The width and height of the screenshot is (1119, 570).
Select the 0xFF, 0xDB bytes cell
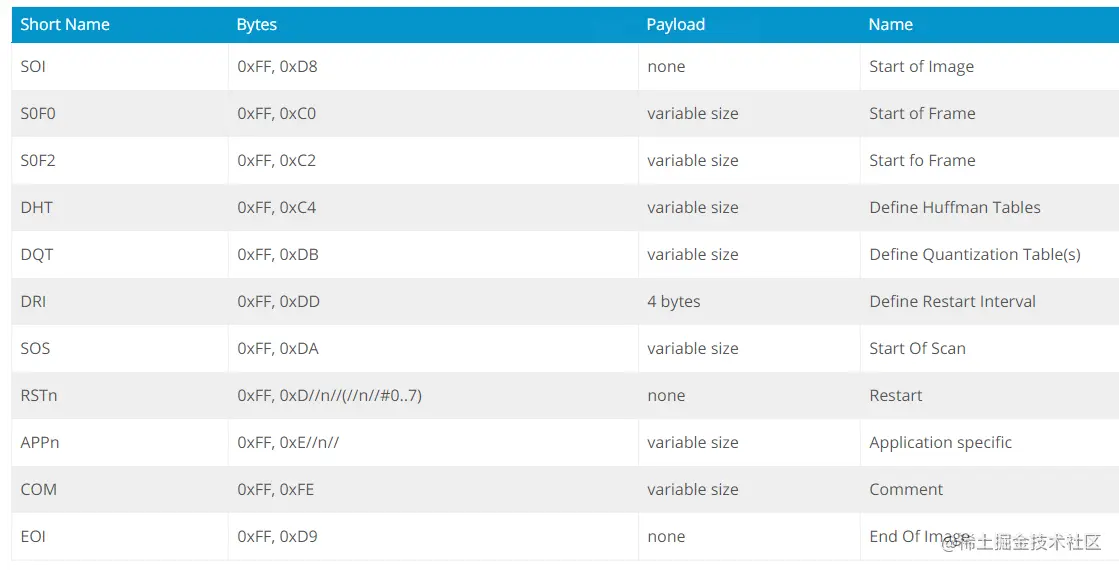433,255
